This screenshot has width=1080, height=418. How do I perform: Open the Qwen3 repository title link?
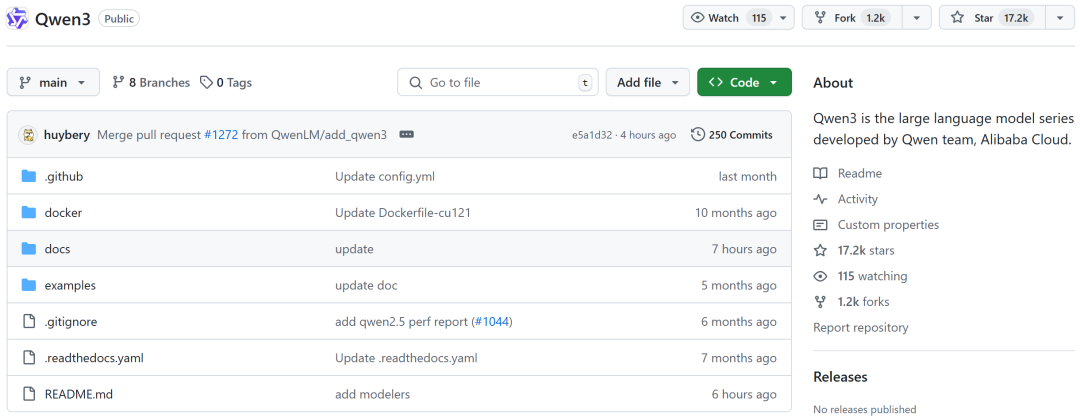[62, 19]
